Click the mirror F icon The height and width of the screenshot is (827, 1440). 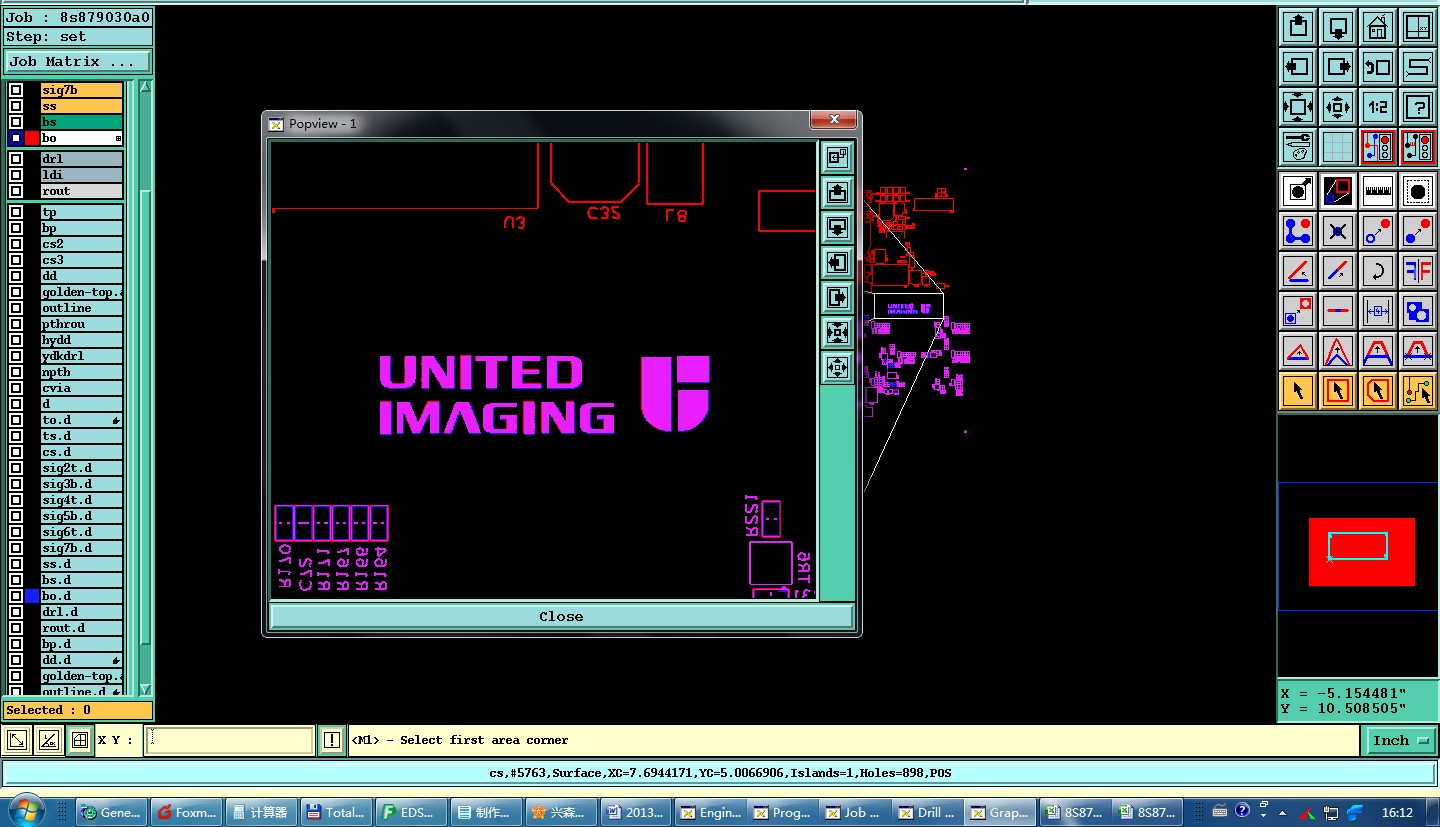click(x=1418, y=271)
